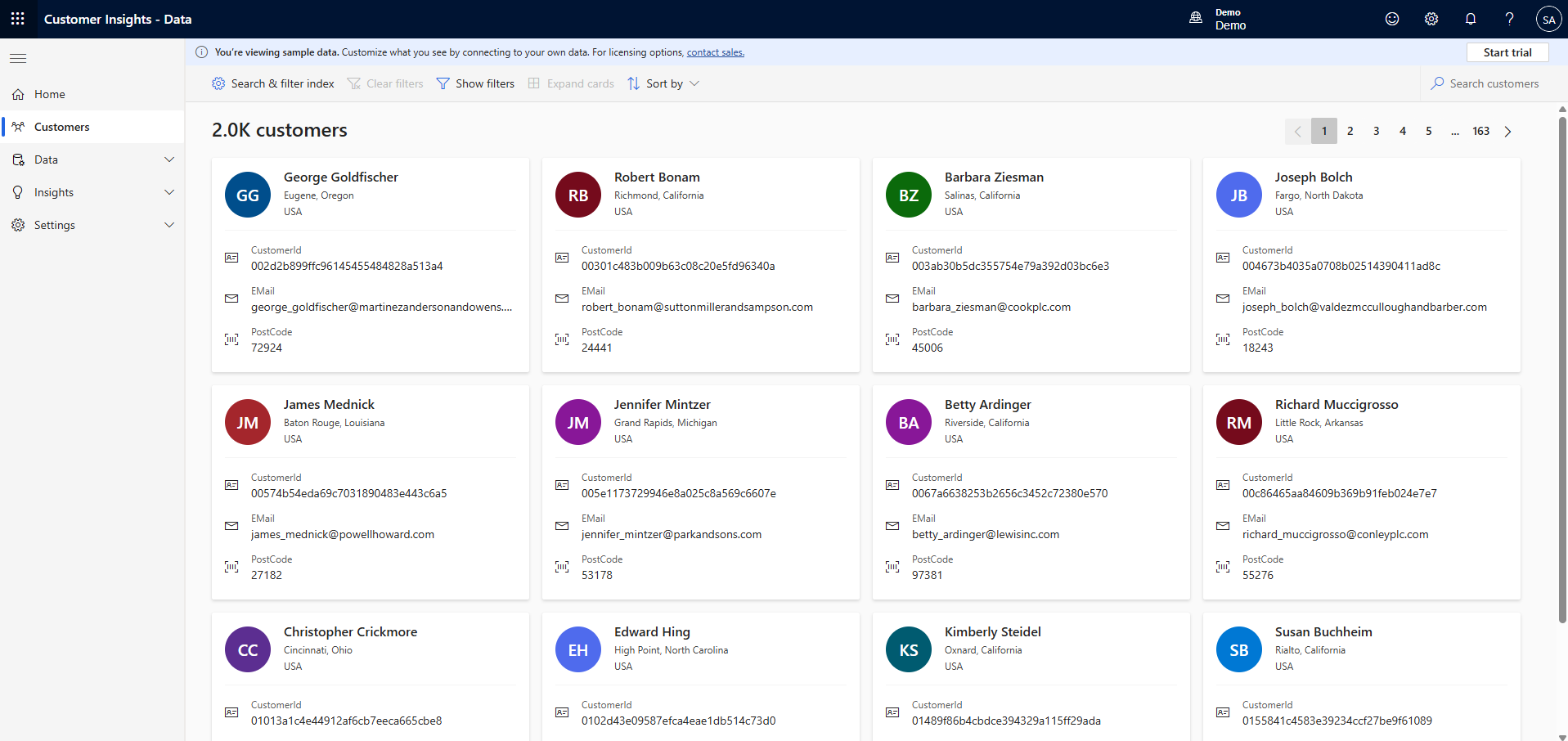The image size is (1568, 741).
Task: Click the JB avatar for Joseph Bolch
Action: (x=1239, y=195)
